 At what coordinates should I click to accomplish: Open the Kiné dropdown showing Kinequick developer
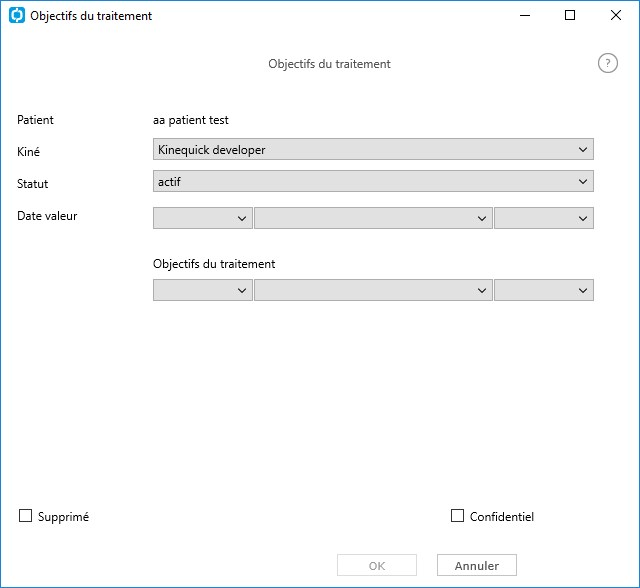(x=373, y=149)
